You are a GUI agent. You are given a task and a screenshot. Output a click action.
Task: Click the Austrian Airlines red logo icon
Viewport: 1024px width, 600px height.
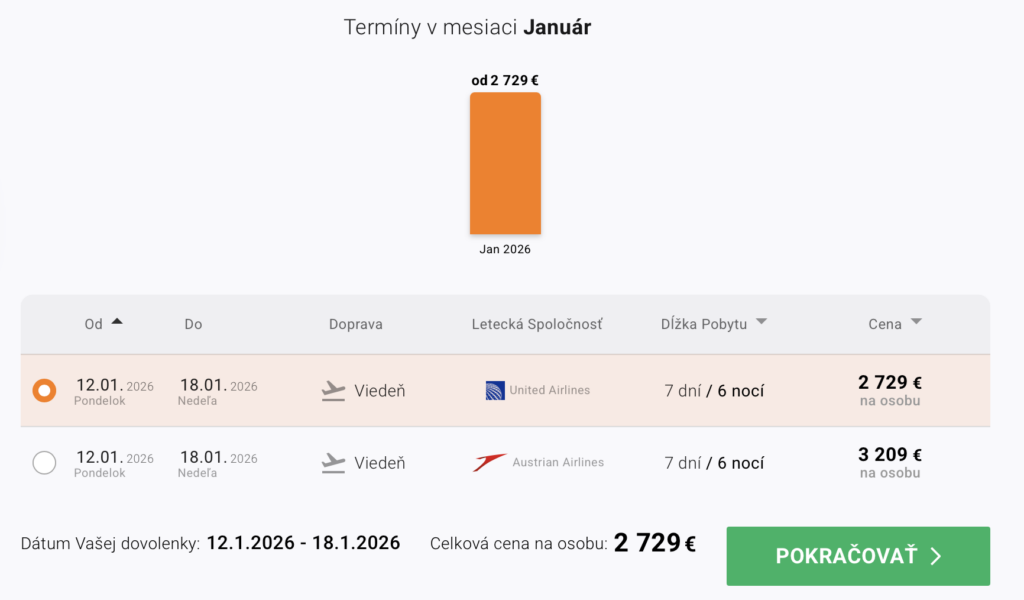[490, 463]
